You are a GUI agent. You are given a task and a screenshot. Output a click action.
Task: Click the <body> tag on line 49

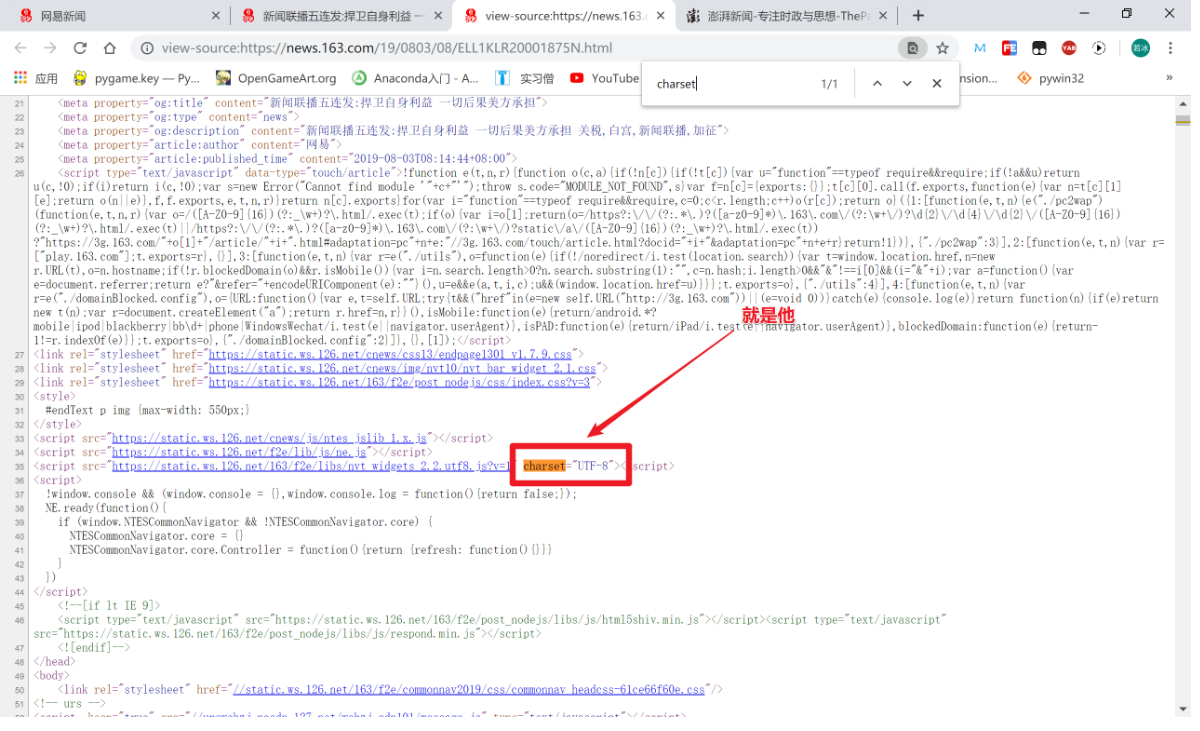point(52,676)
